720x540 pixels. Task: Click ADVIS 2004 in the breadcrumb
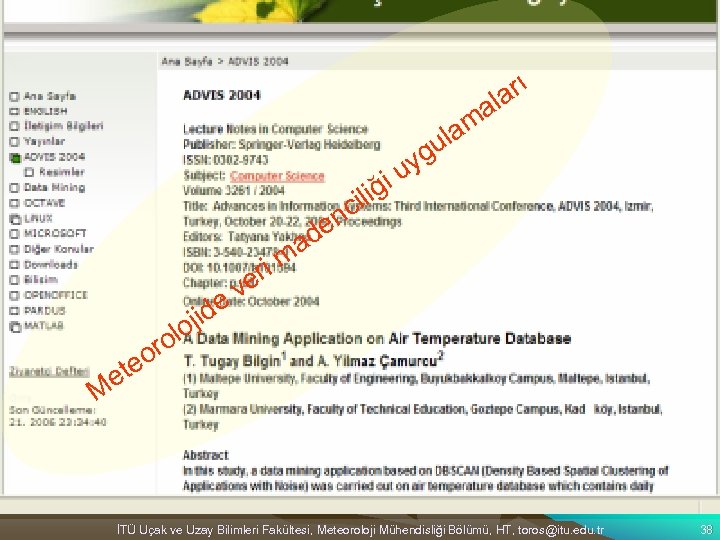tap(258, 62)
